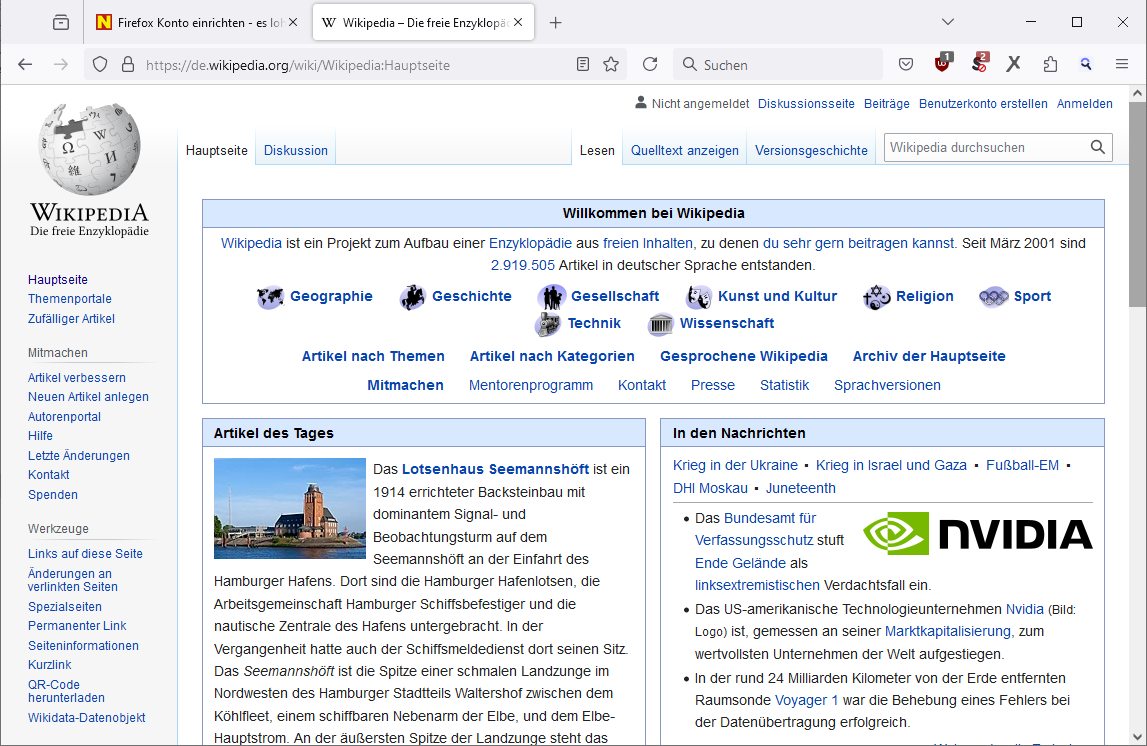Select the Hauptseite page tab
Screen dimensions: 1147x746
click(217, 151)
